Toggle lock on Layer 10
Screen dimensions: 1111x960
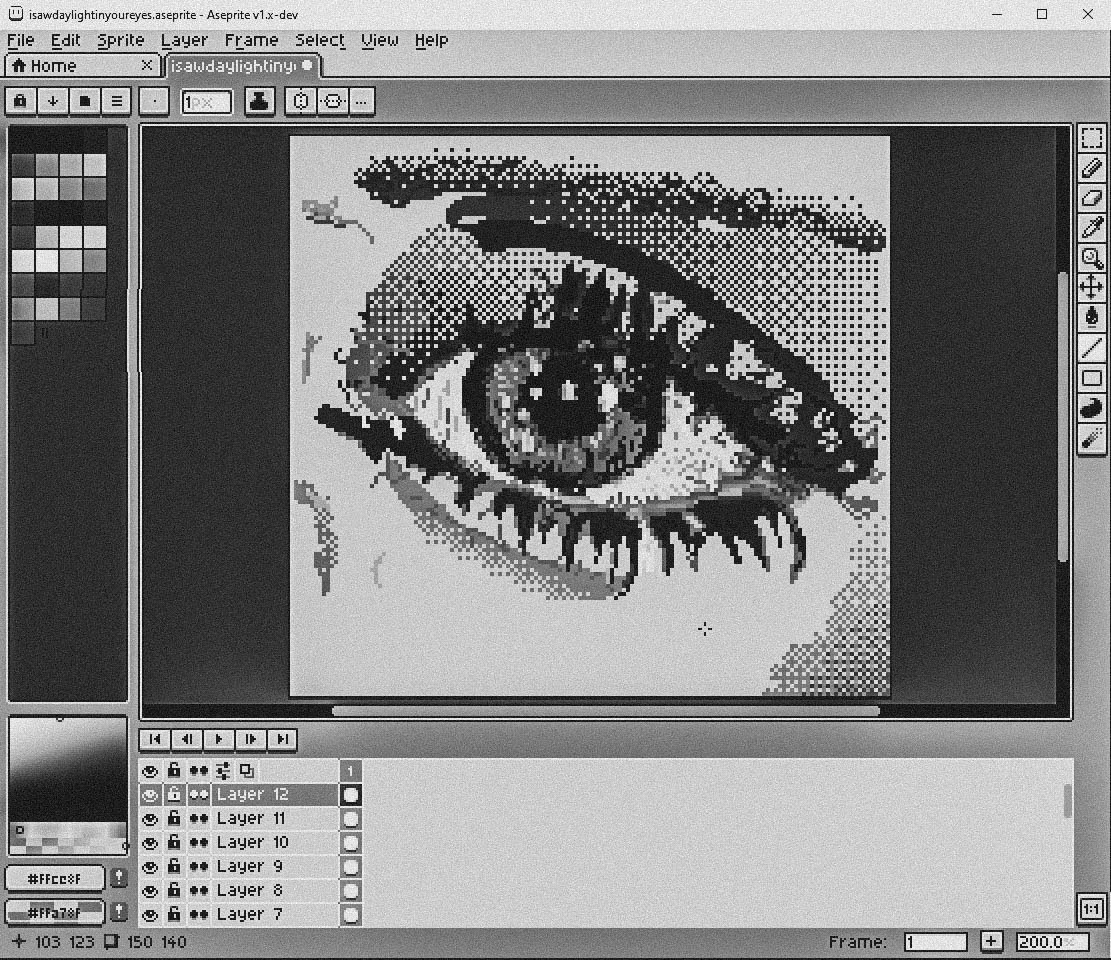tap(174, 843)
